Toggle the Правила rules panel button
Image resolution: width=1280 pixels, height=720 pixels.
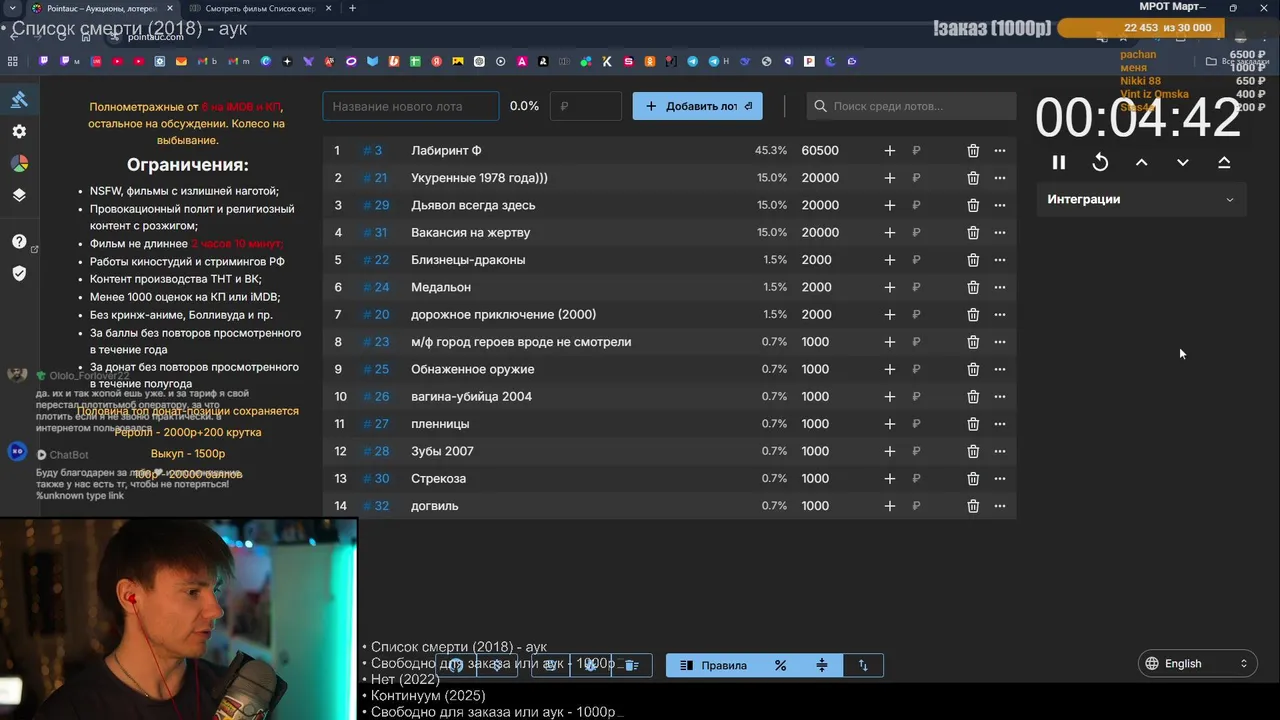pyautogui.click(x=713, y=665)
